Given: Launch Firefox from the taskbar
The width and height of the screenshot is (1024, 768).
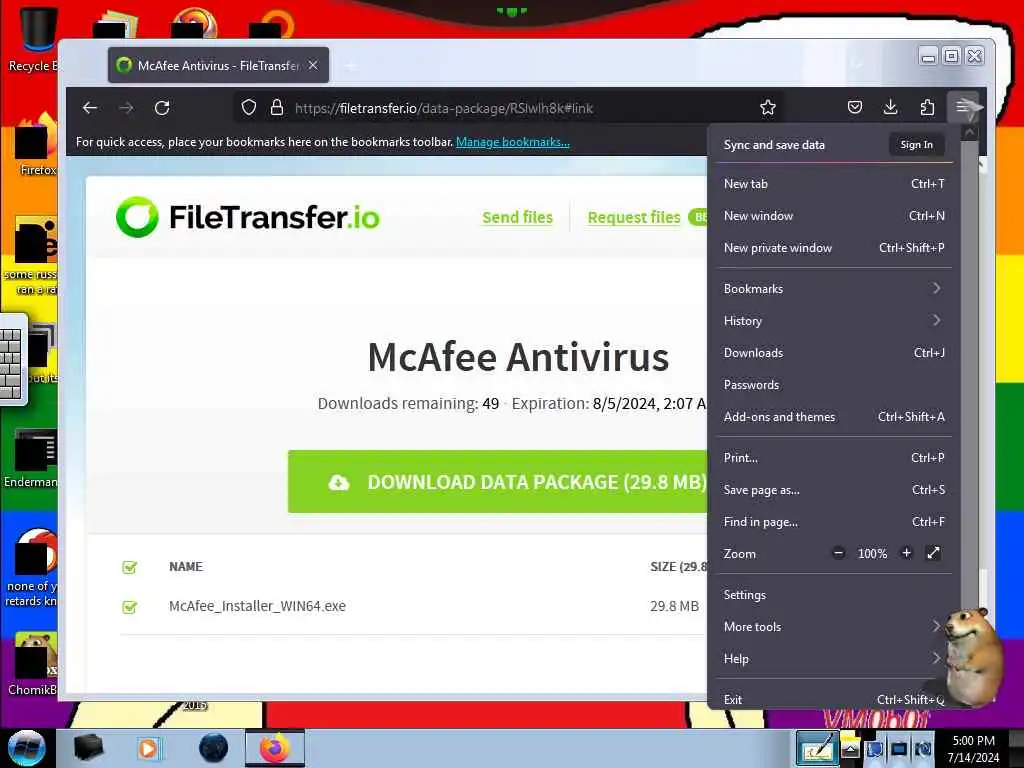Looking at the screenshot, I should (x=275, y=748).
